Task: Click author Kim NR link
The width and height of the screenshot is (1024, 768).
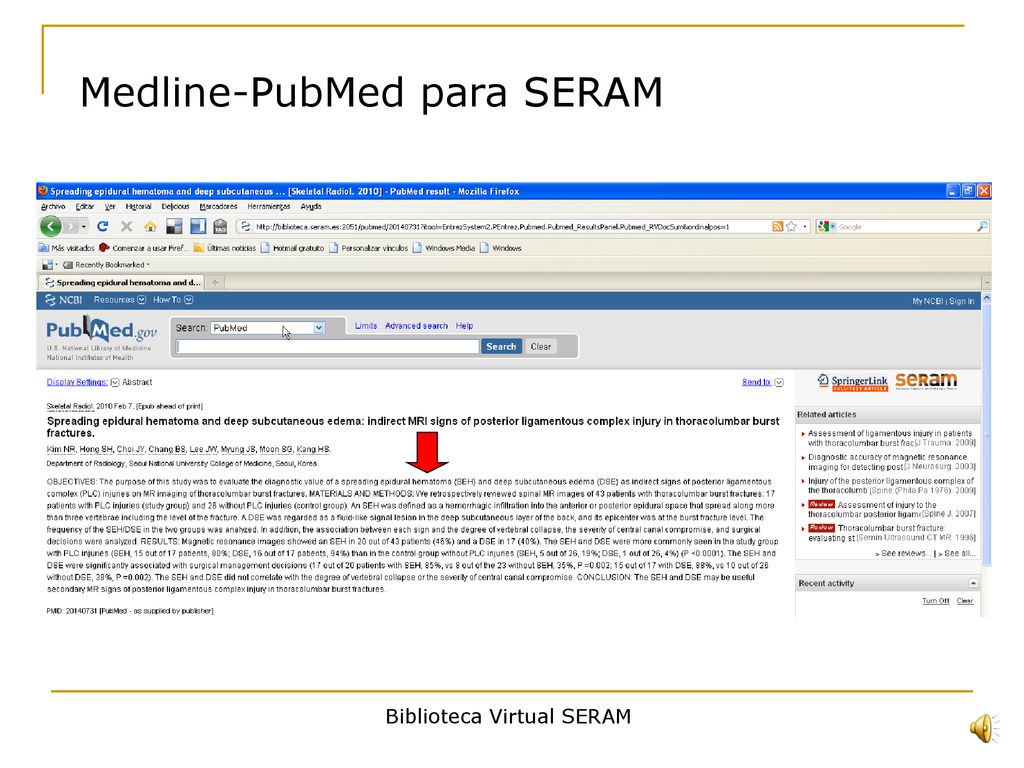Action: [61, 449]
